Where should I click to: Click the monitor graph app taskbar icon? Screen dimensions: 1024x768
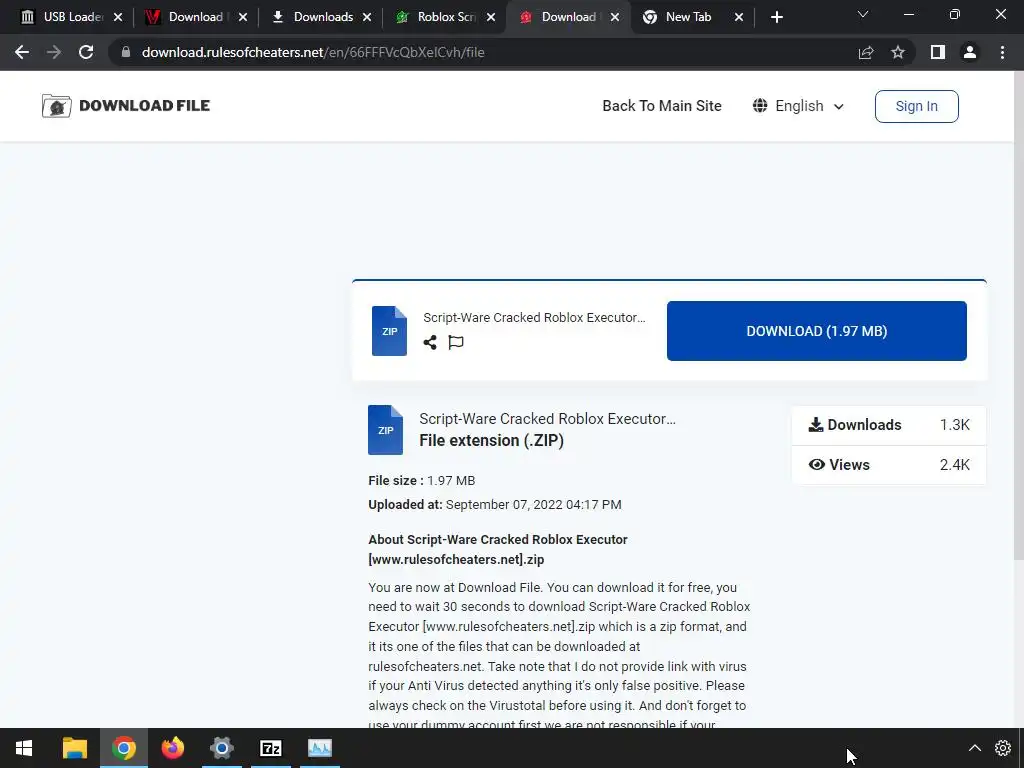320,748
